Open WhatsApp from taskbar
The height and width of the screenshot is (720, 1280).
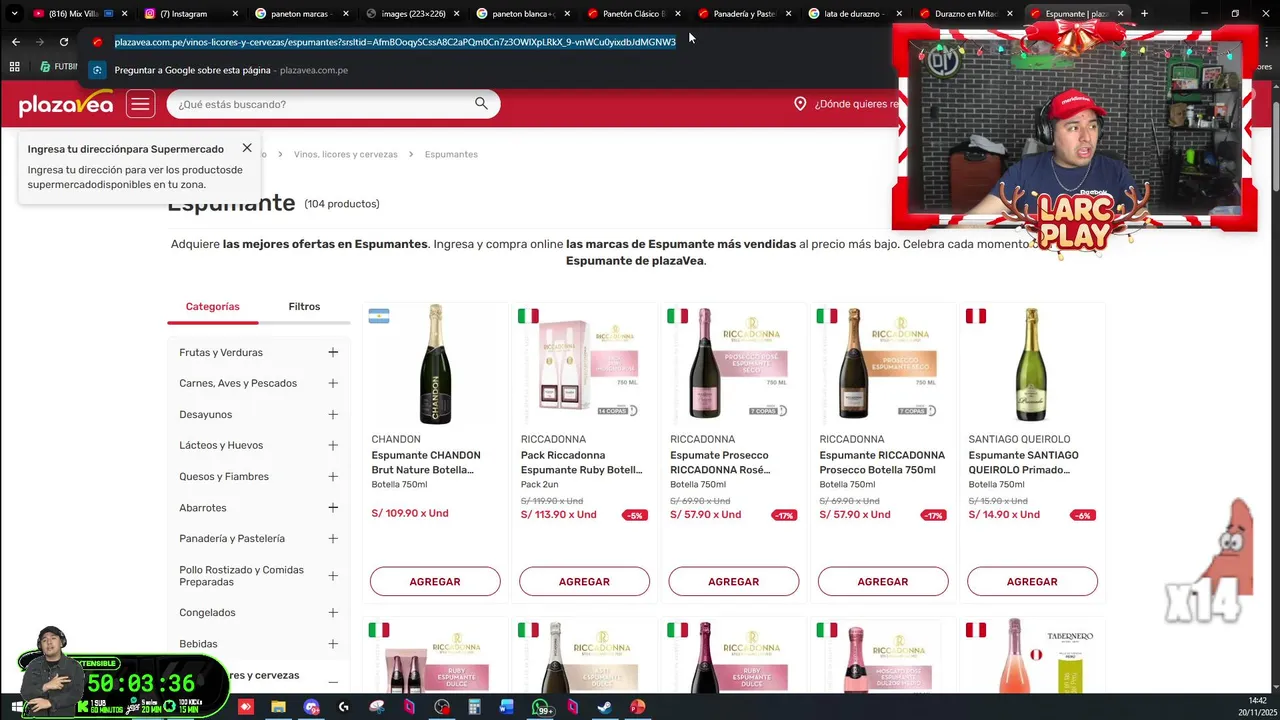[x=541, y=707]
